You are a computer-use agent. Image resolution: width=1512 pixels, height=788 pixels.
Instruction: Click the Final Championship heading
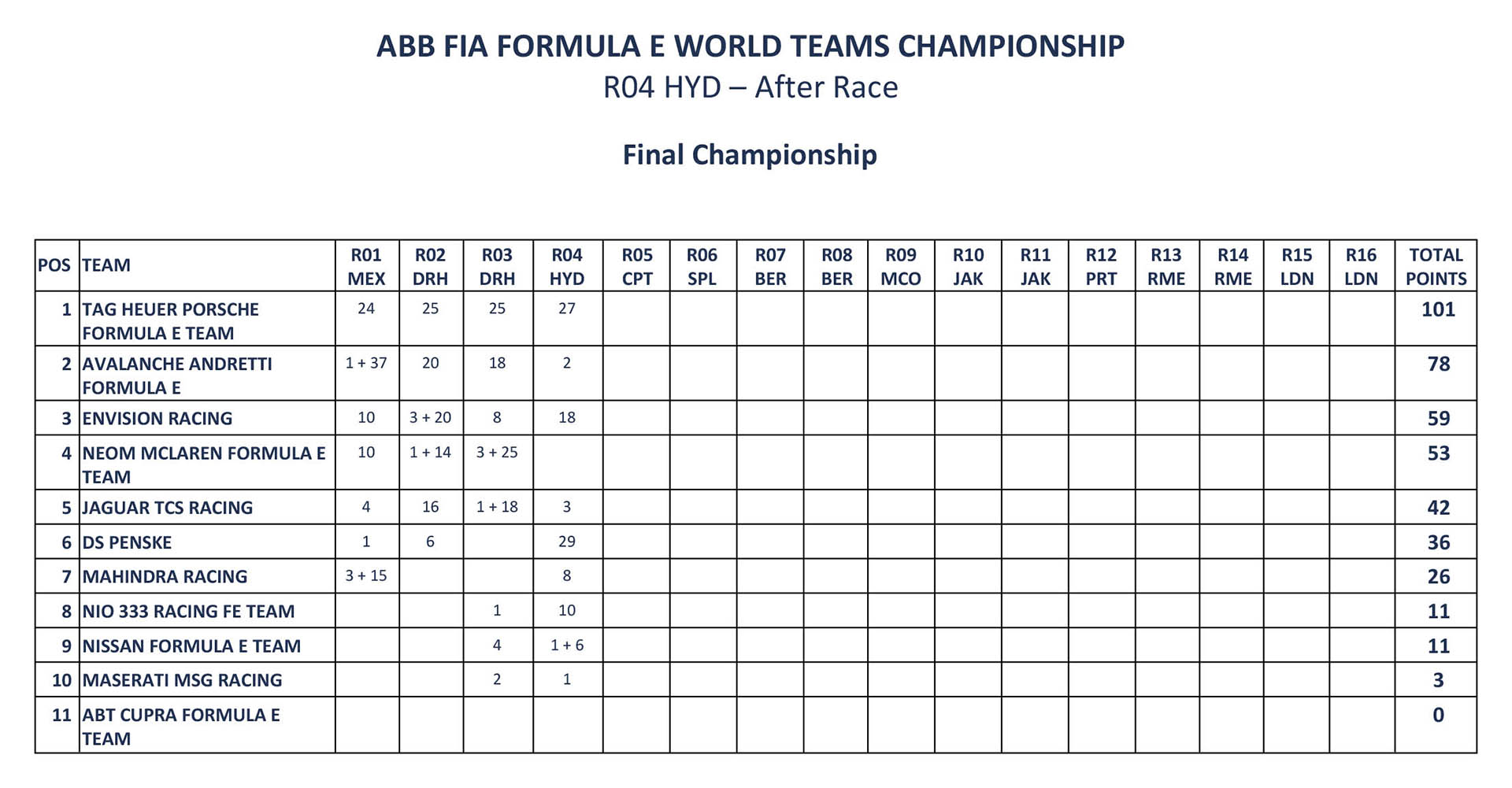pos(750,155)
